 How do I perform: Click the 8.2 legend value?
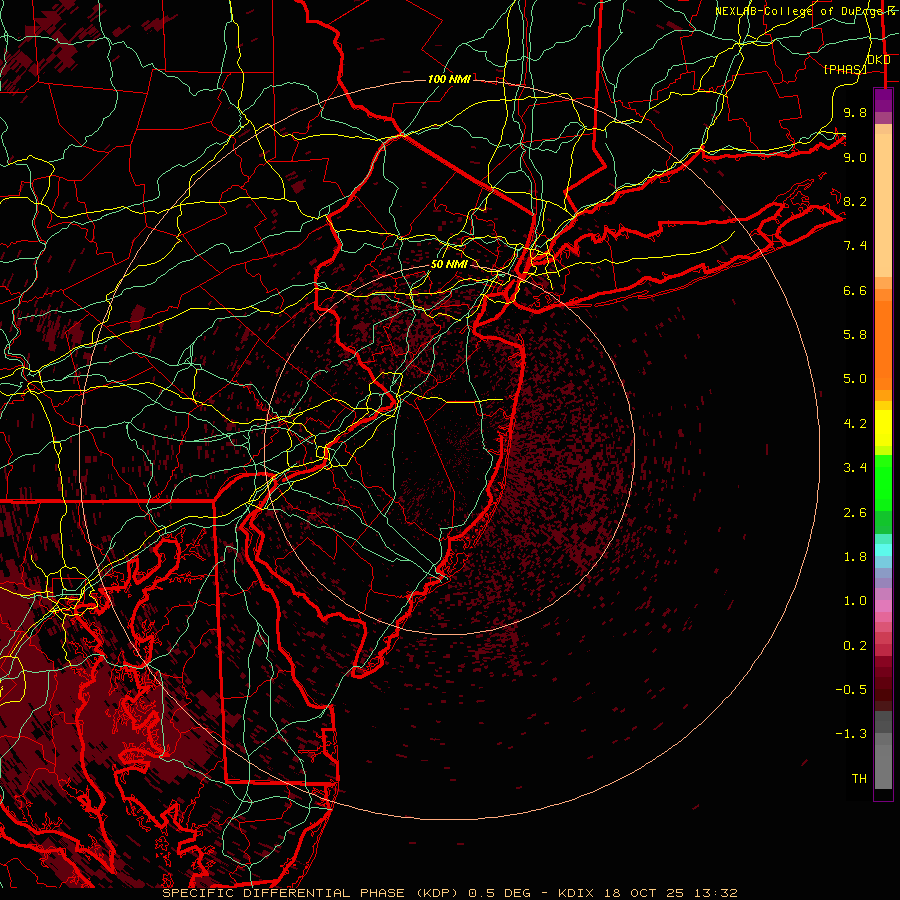pos(855,201)
